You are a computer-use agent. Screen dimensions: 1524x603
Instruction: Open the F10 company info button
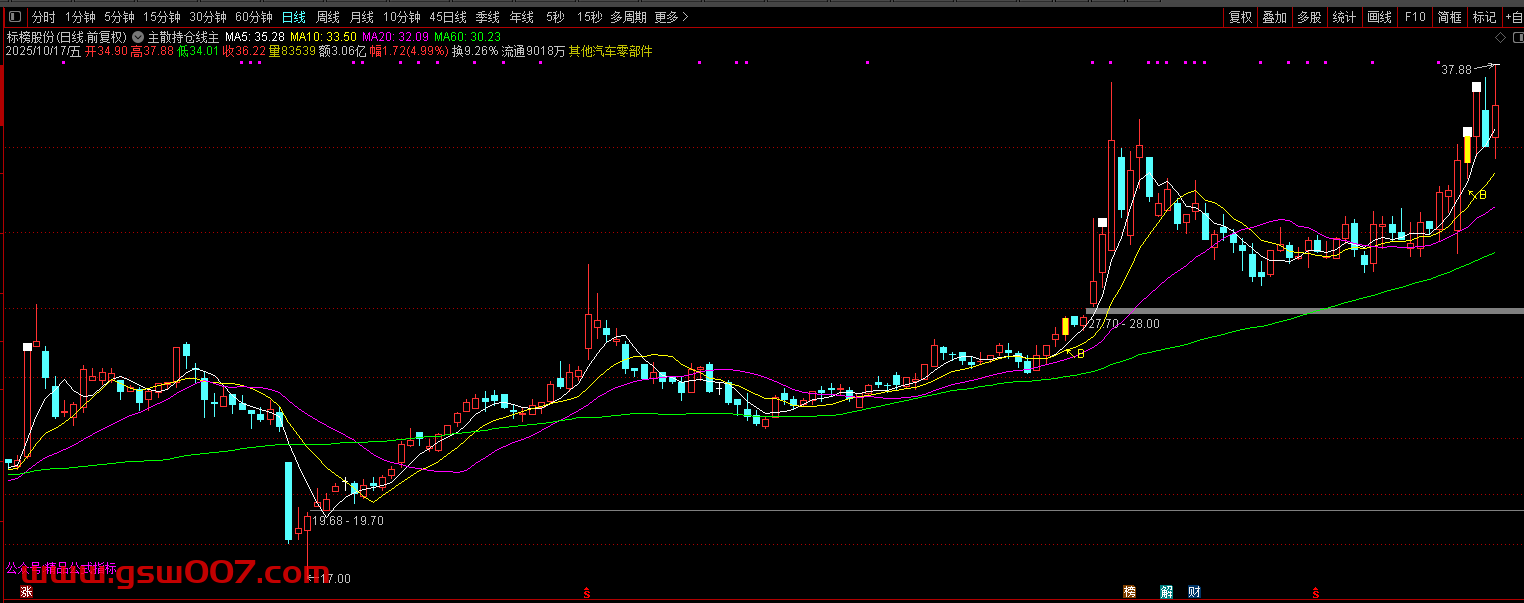click(1414, 17)
